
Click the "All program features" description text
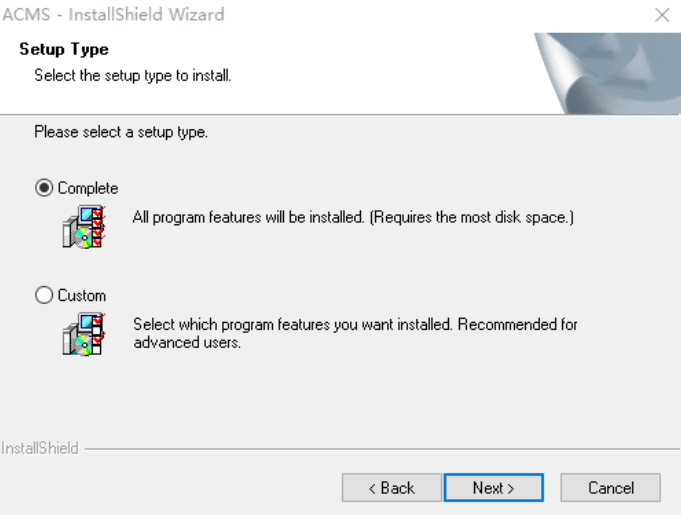(x=353, y=217)
